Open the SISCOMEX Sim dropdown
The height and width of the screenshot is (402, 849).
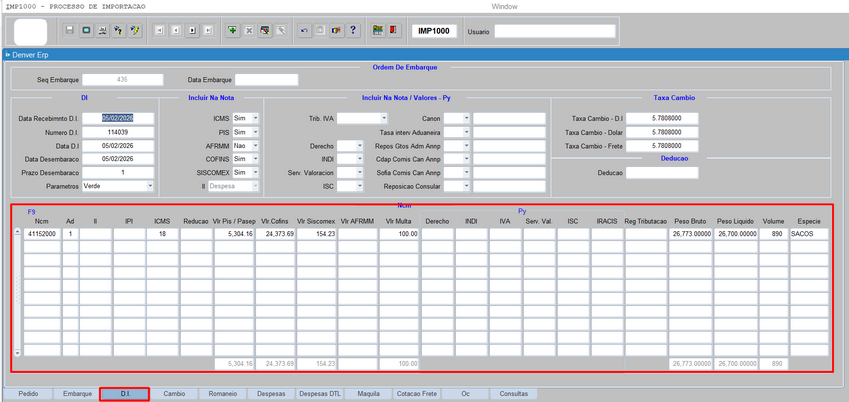pos(255,172)
